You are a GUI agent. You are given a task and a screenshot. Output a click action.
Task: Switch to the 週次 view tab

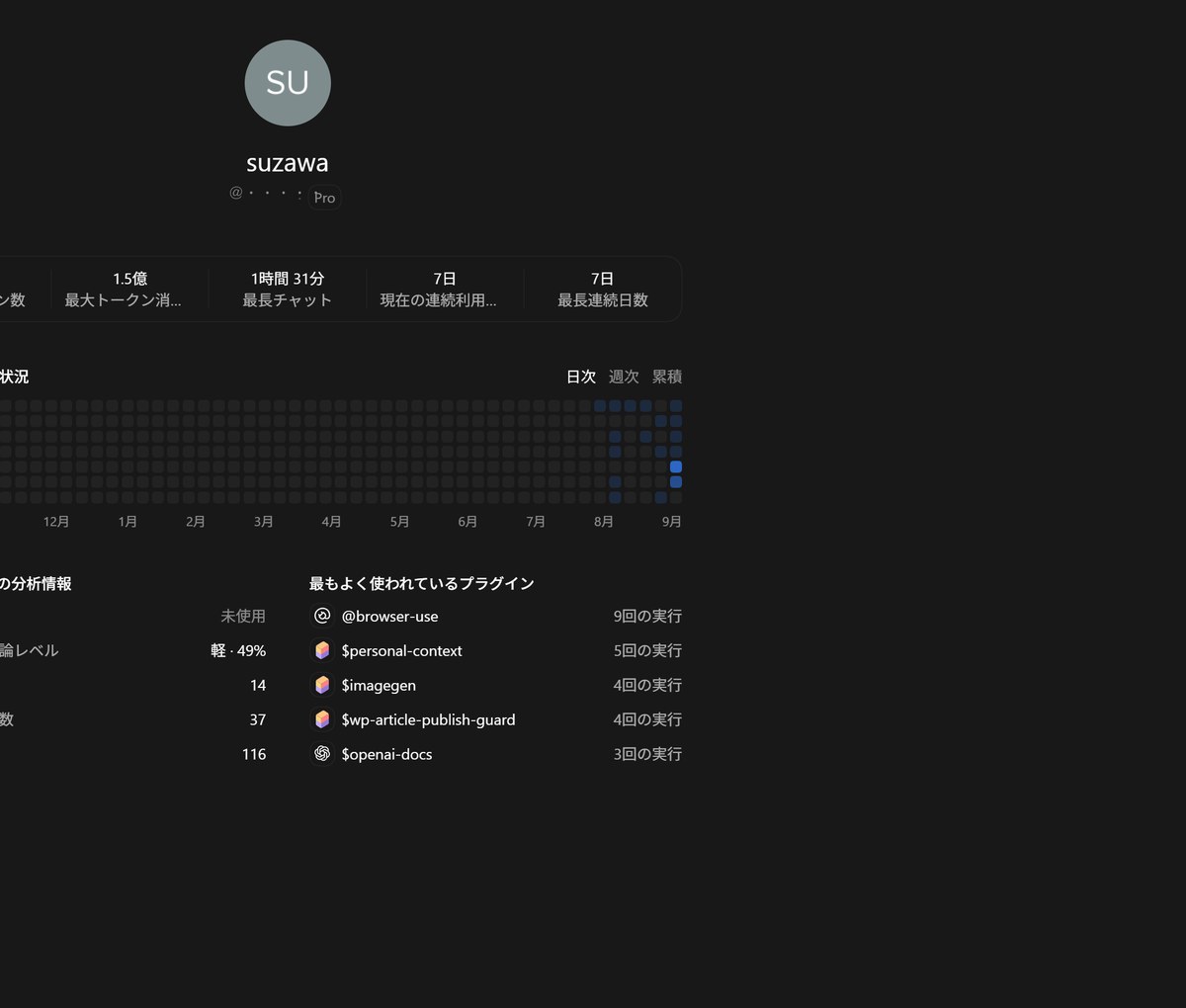624,377
